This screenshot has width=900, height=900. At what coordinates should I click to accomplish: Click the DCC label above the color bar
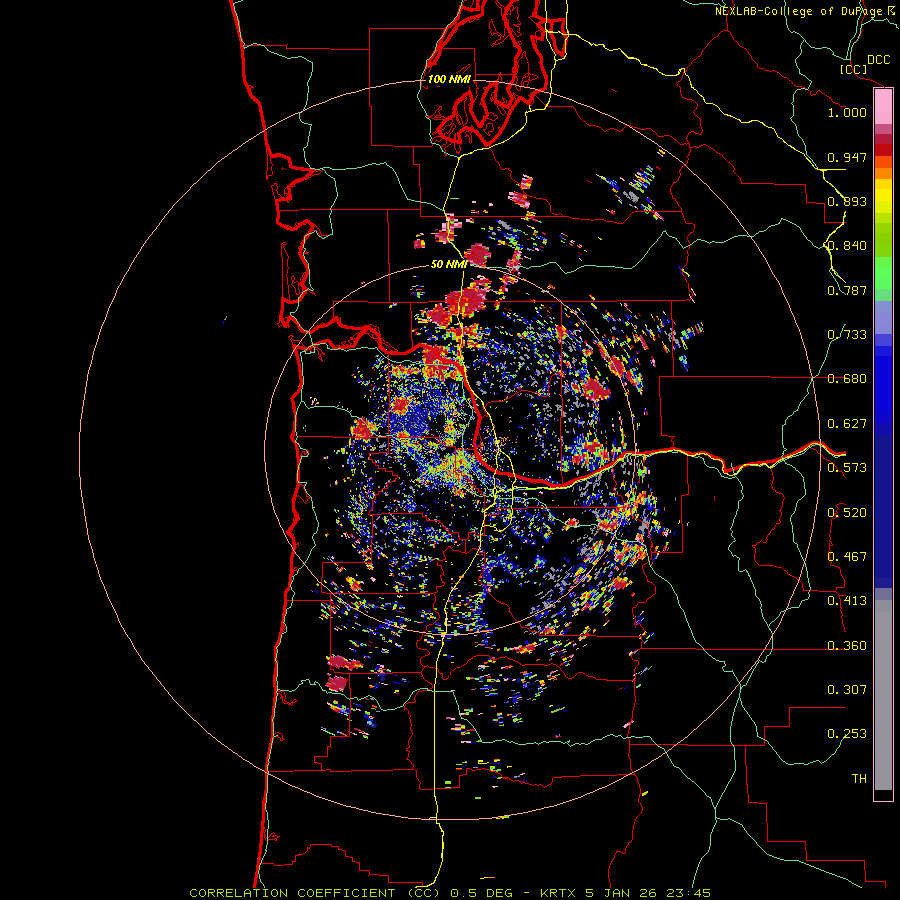(878, 60)
